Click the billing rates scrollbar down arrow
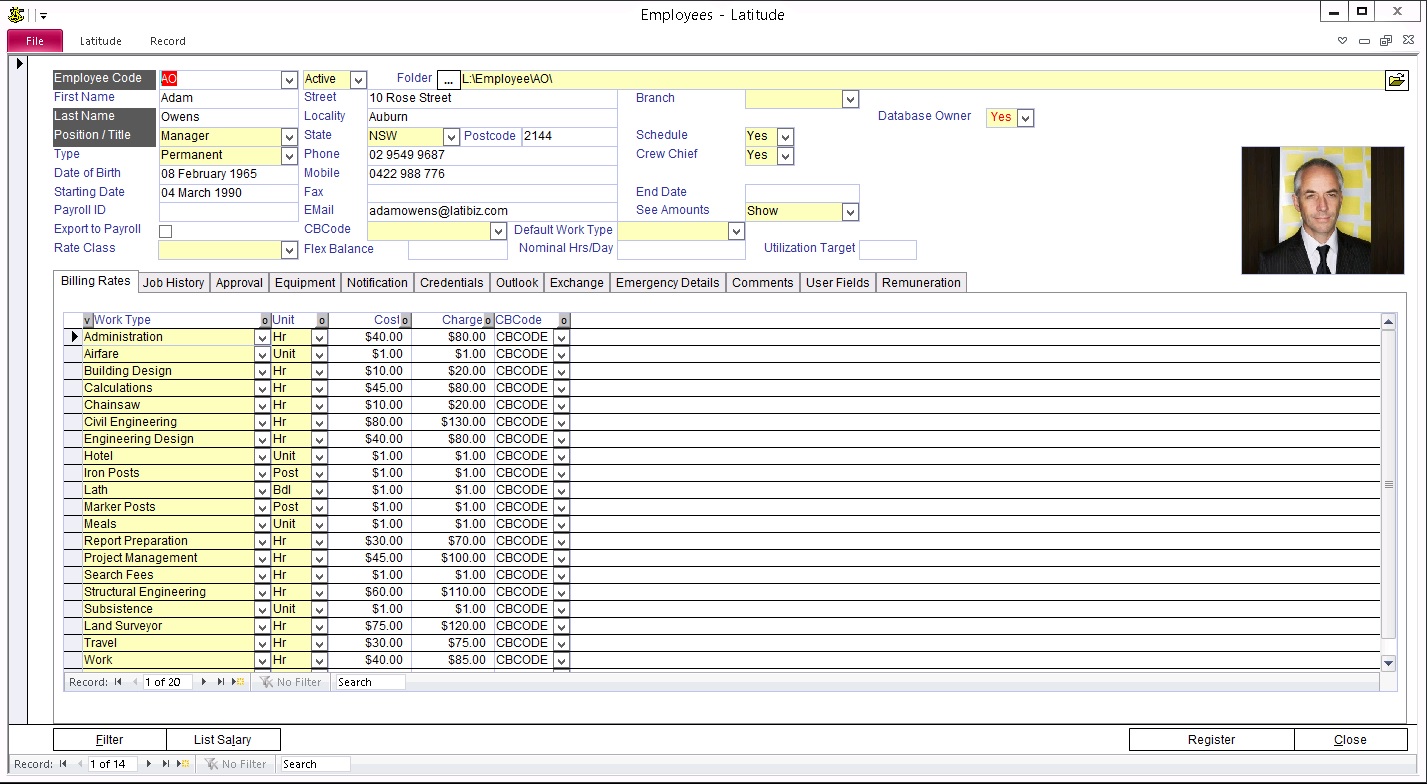 point(1387,663)
